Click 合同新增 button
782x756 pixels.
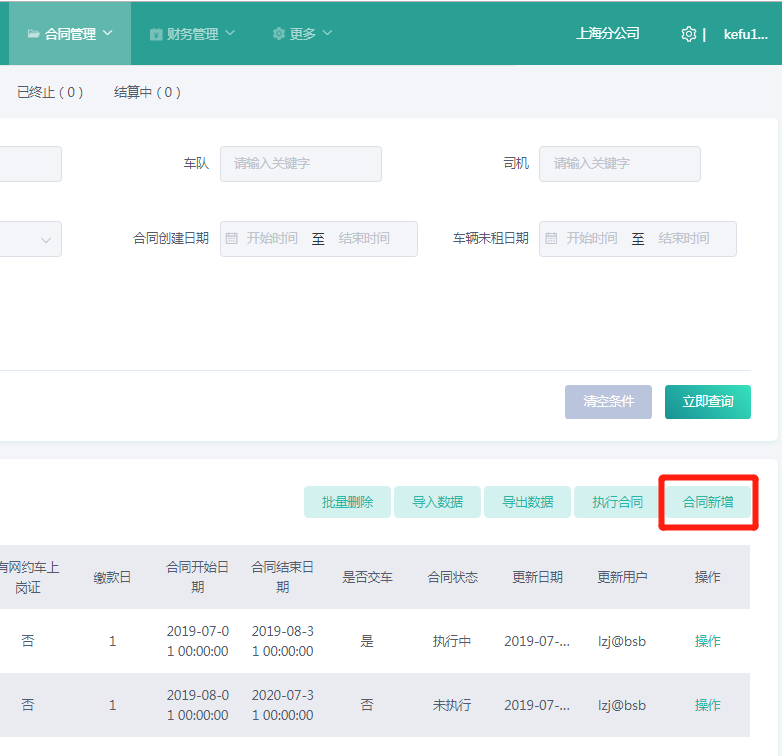click(707, 502)
